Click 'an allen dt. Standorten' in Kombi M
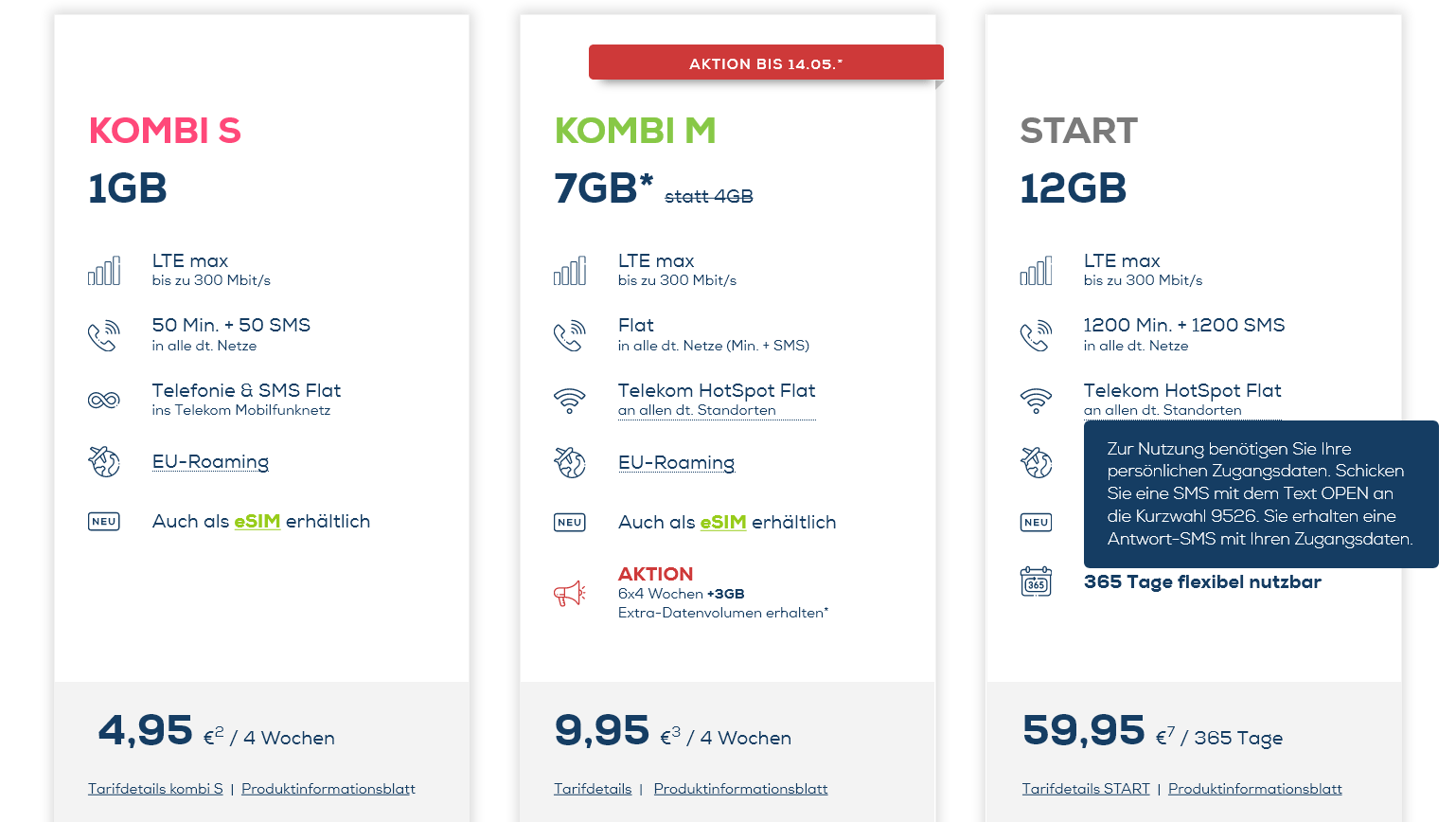Viewport: 1456px width, 822px height. click(697, 410)
